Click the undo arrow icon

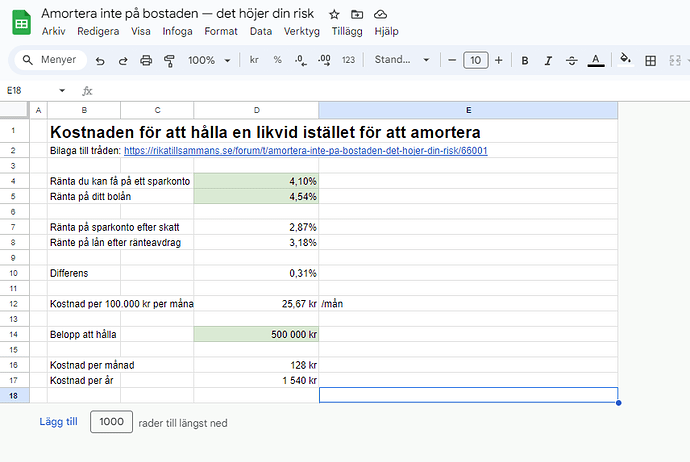tap(101, 61)
